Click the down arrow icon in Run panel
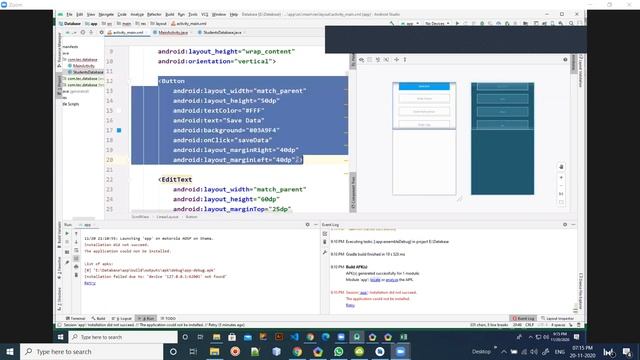 point(76,242)
